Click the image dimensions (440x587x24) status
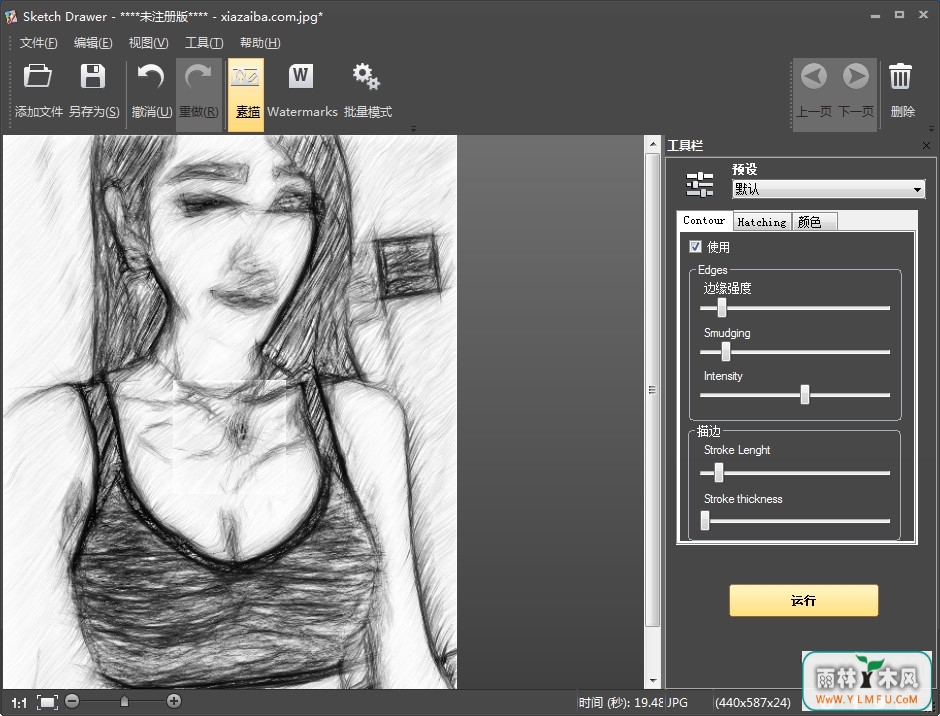The width and height of the screenshot is (940, 716). 752,702
